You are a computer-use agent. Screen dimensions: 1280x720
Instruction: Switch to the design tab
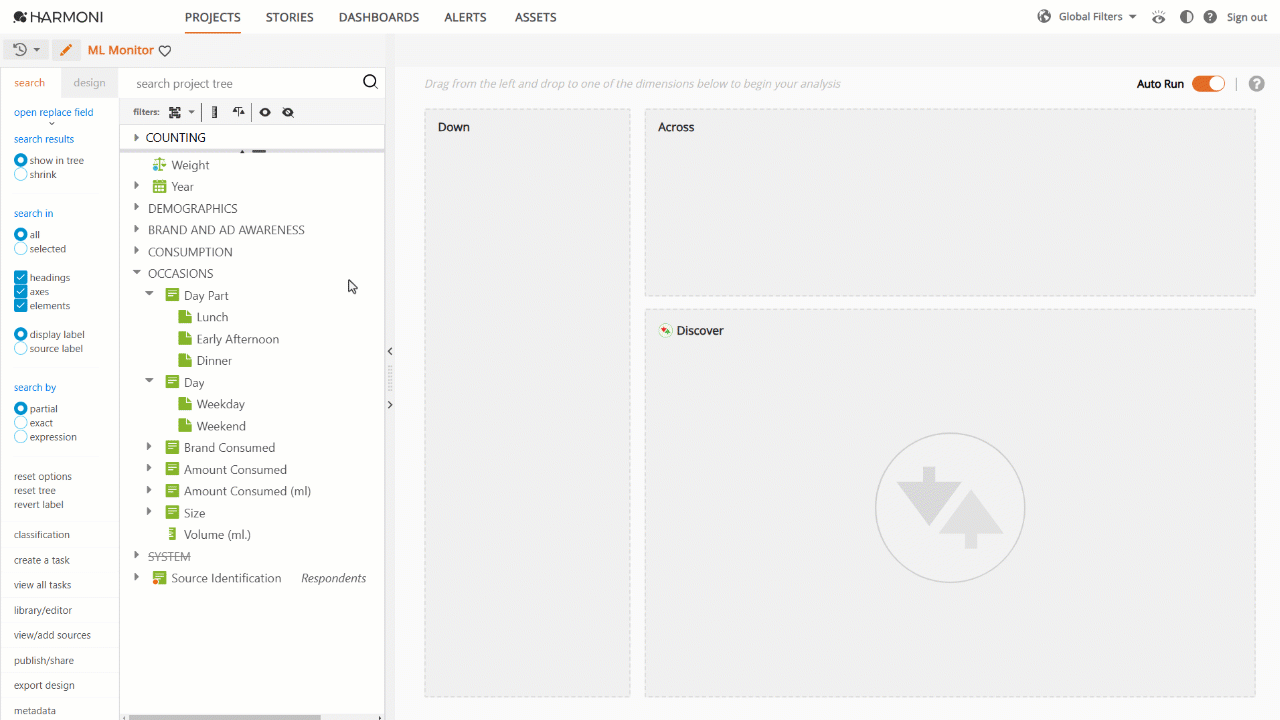(x=89, y=83)
